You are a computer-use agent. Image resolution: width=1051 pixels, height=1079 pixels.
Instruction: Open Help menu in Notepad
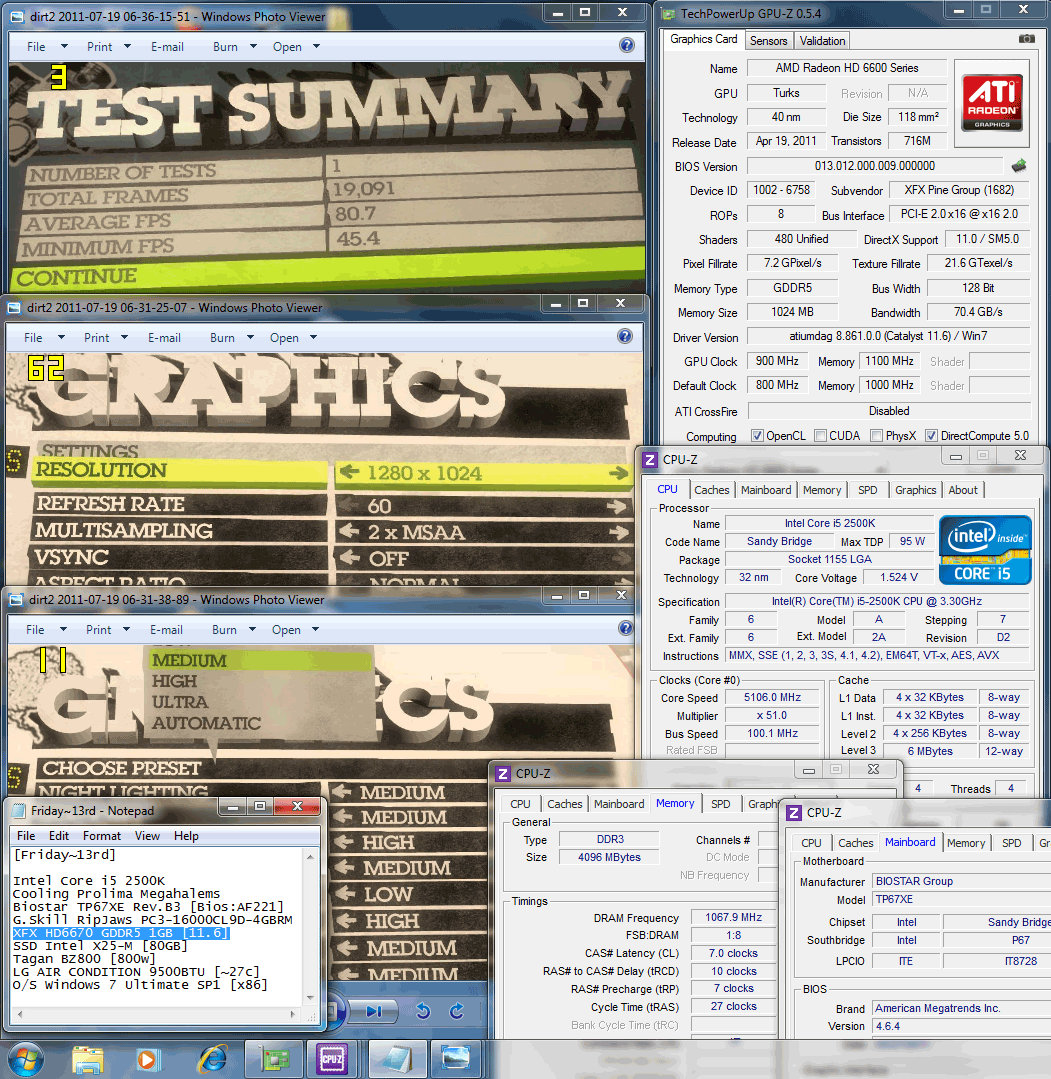pos(187,835)
